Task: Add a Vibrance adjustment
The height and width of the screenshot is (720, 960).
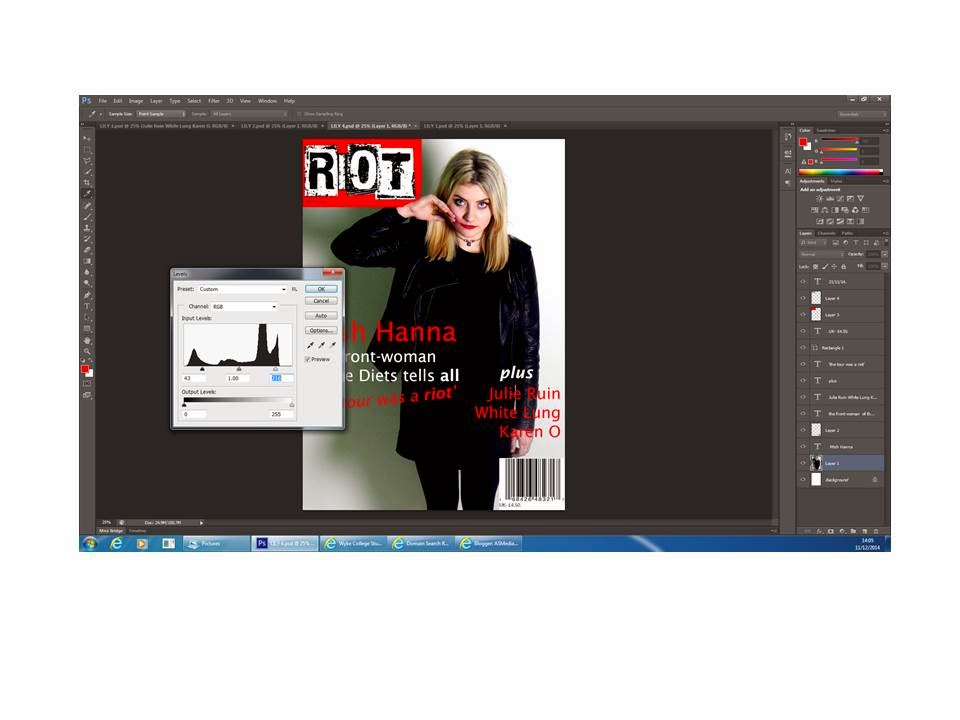Action: click(860, 198)
